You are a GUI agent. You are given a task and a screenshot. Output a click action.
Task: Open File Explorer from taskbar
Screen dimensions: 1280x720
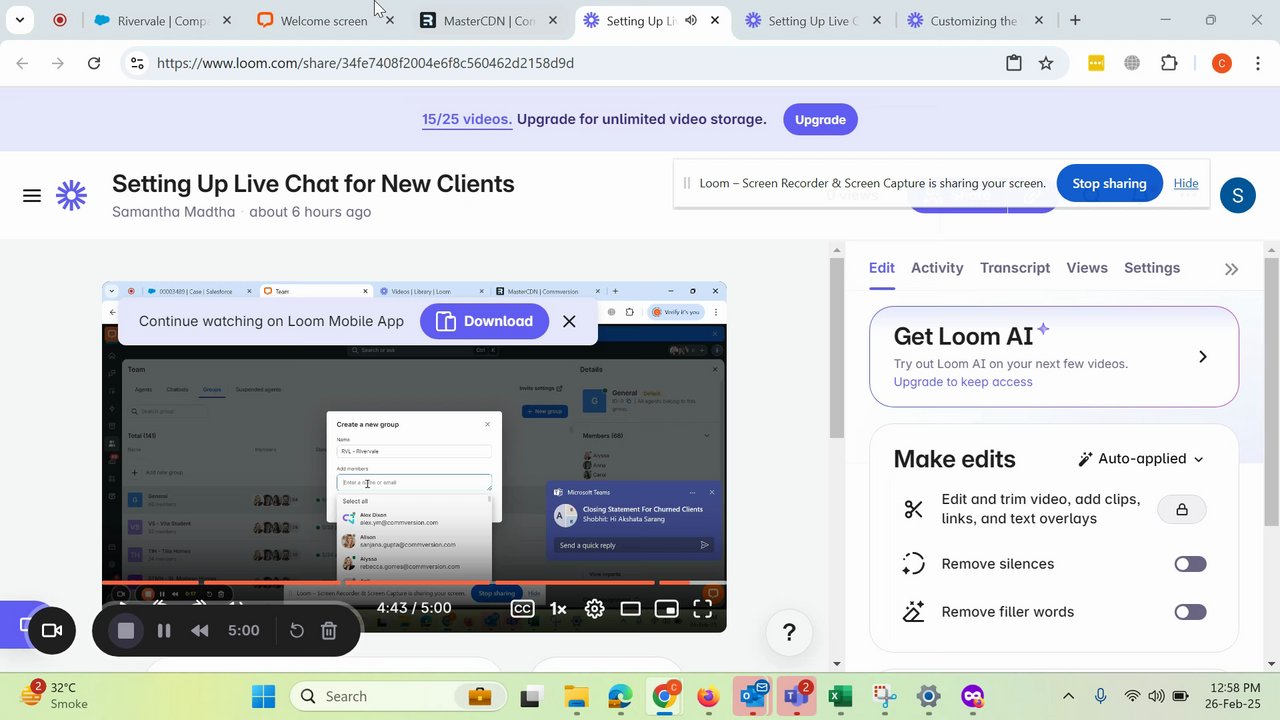click(x=575, y=696)
